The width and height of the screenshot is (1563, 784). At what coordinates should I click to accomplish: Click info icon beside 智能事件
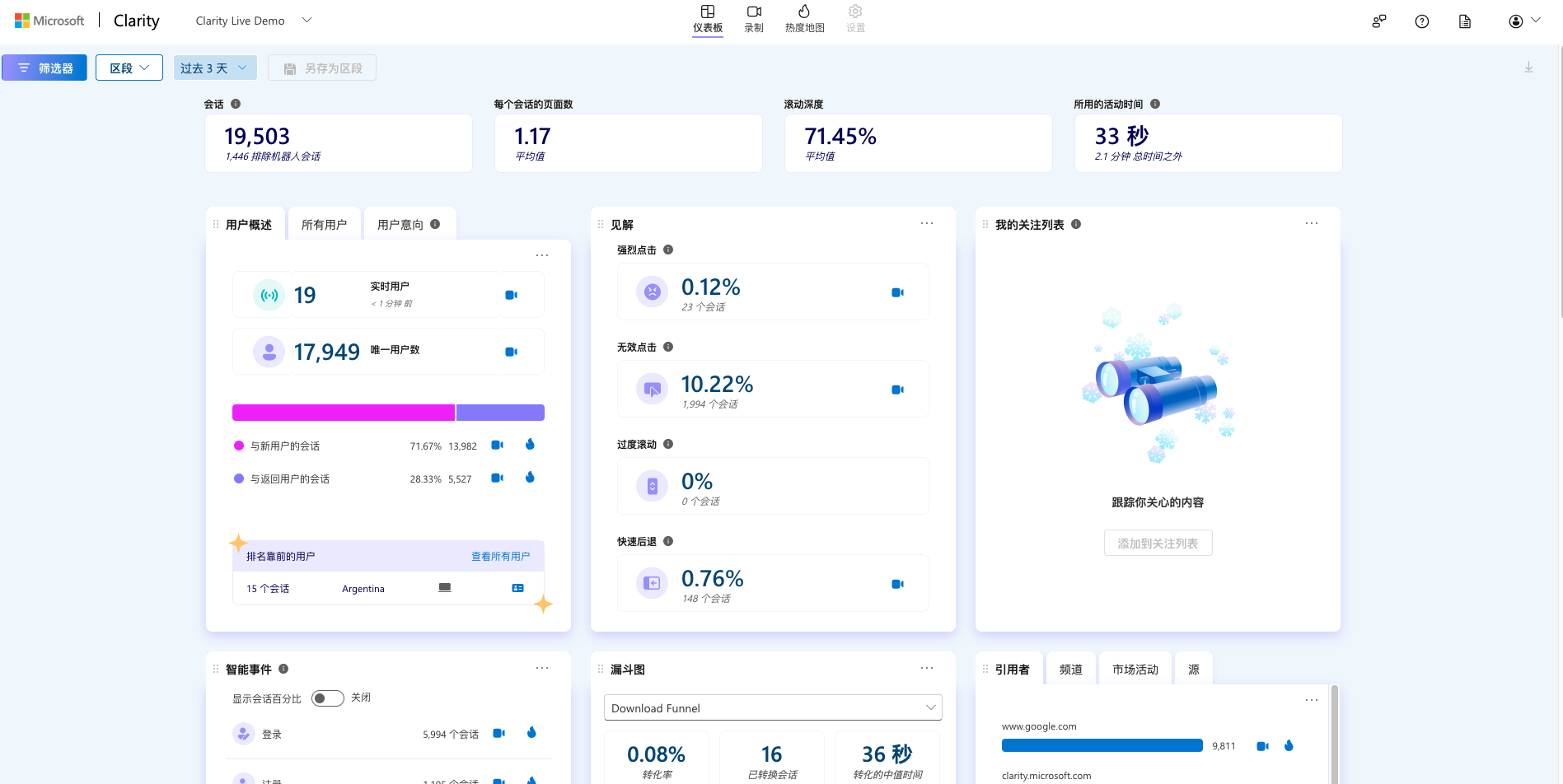[x=283, y=669]
